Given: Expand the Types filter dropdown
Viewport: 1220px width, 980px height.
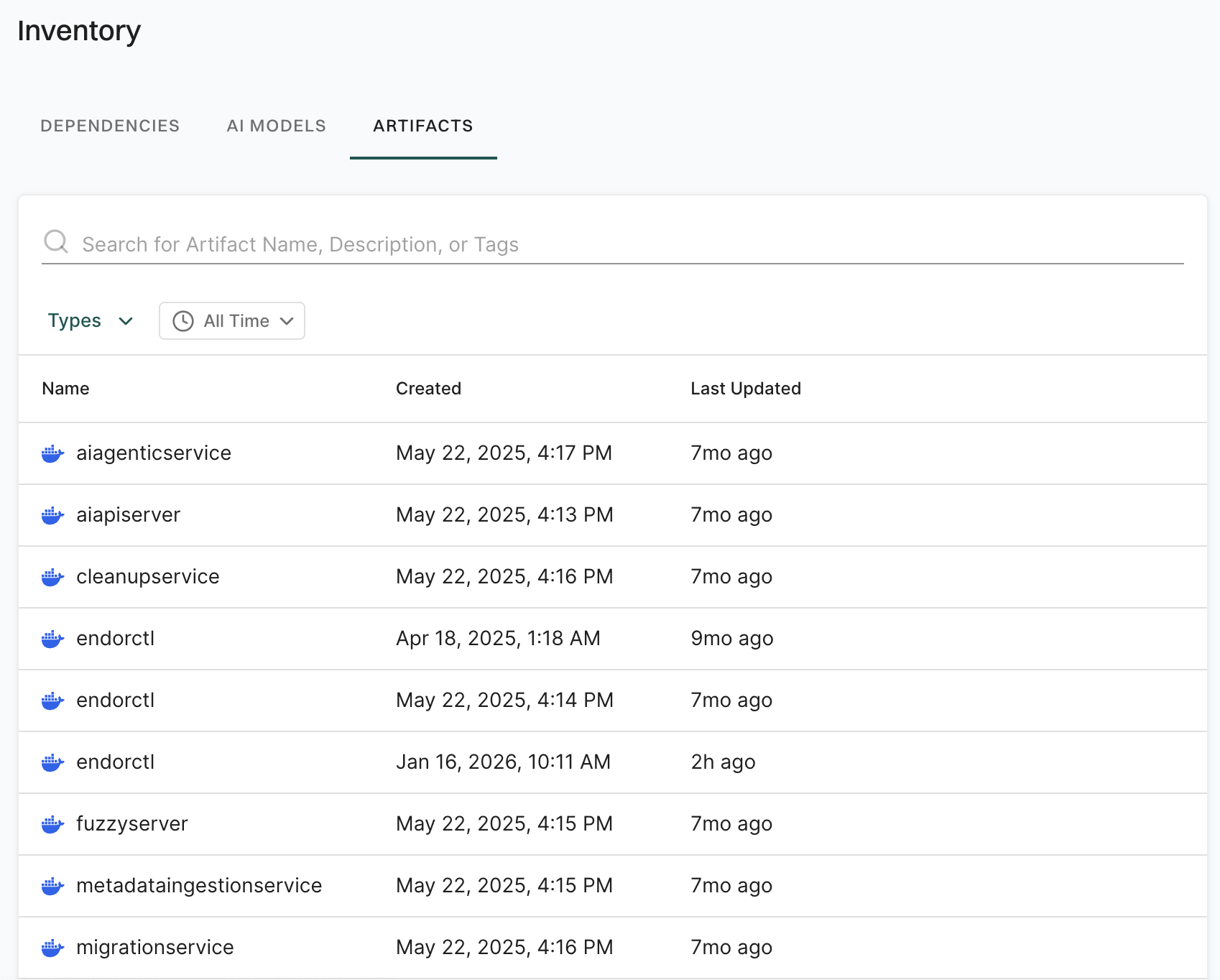Looking at the screenshot, I should point(90,321).
